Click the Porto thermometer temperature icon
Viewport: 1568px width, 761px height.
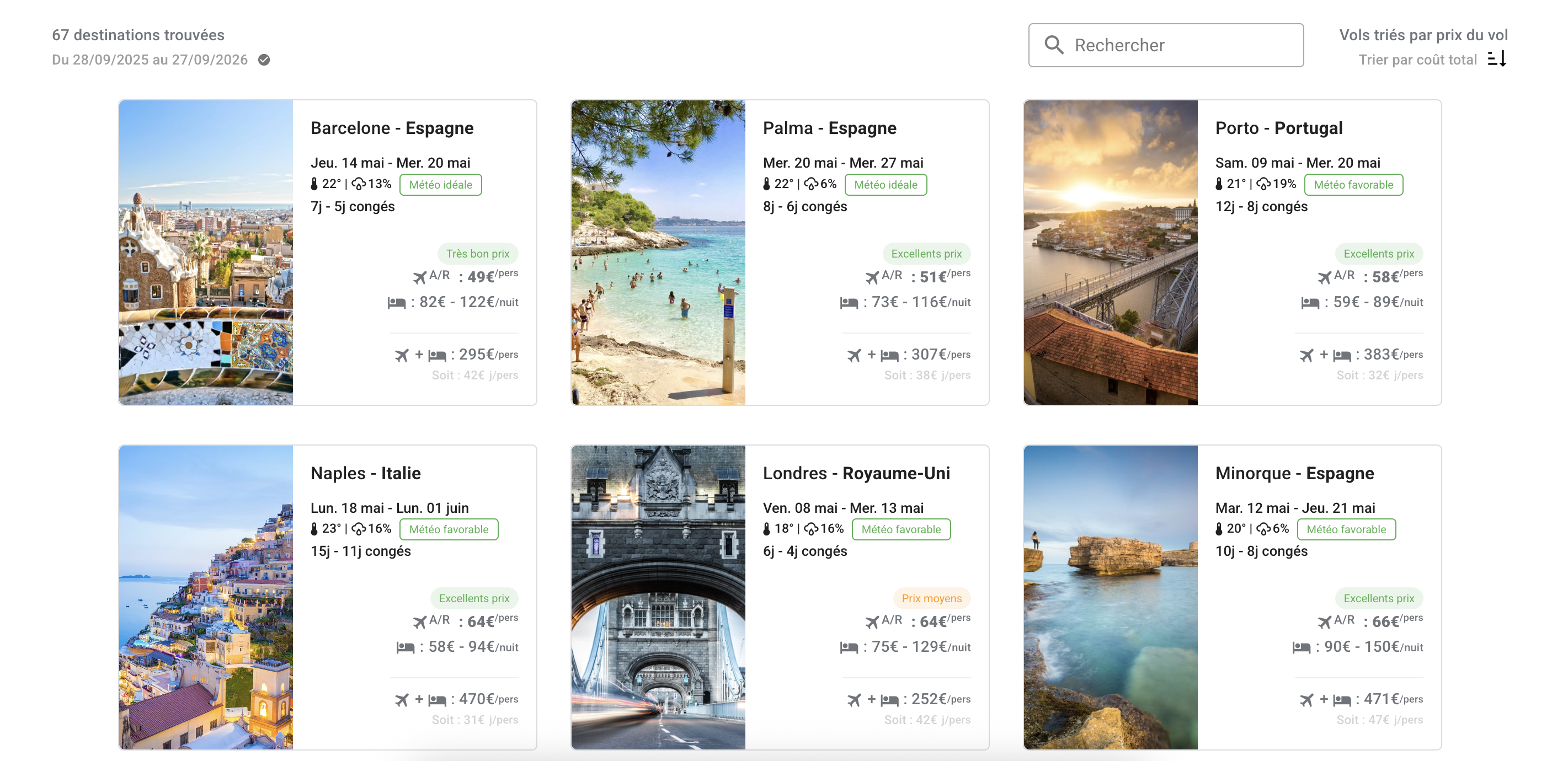pyautogui.click(x=1219, y=184)
